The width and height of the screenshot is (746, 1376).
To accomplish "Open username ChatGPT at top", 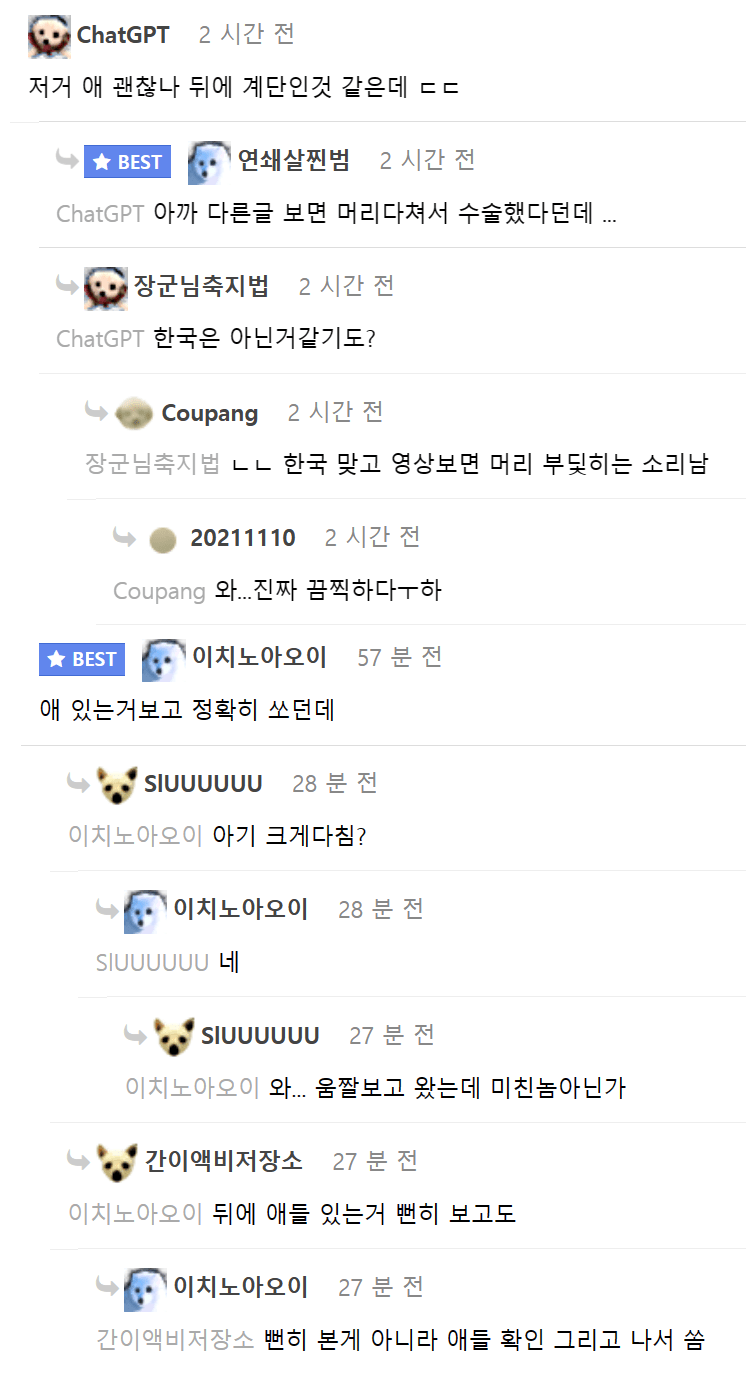I will coord(123,35).
